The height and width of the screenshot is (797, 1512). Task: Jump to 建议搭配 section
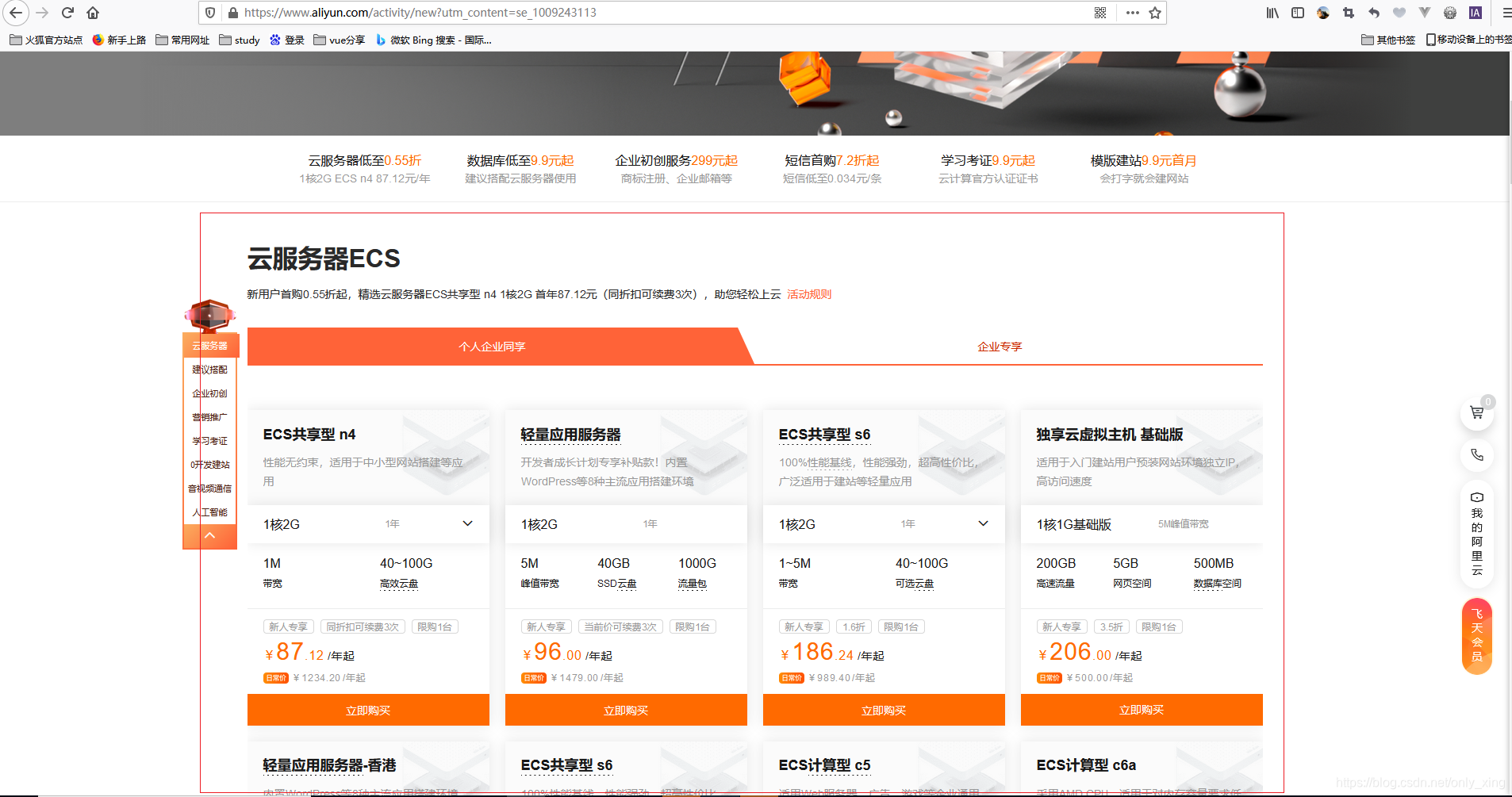209,370
